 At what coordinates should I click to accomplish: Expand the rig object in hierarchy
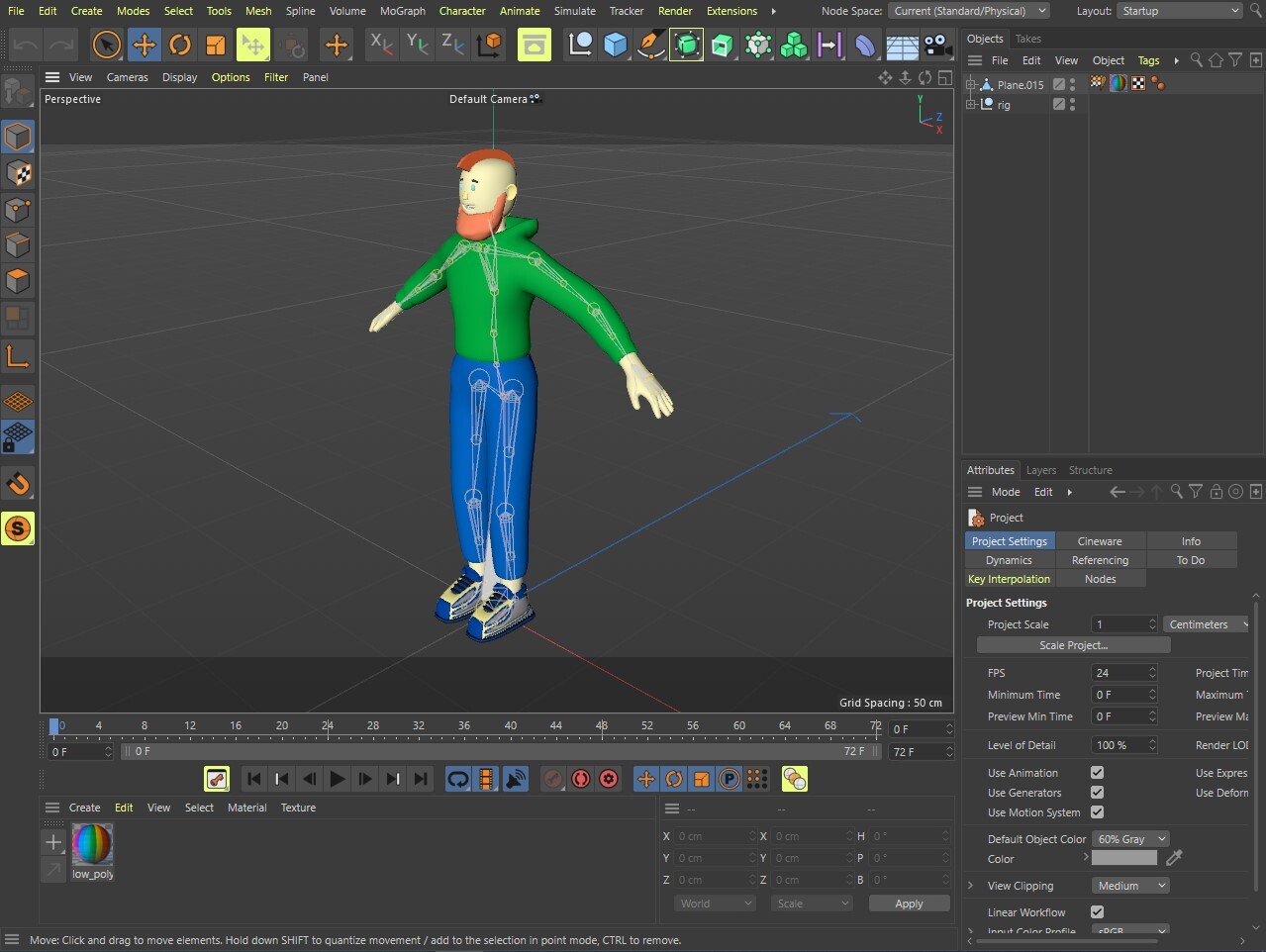971,104
